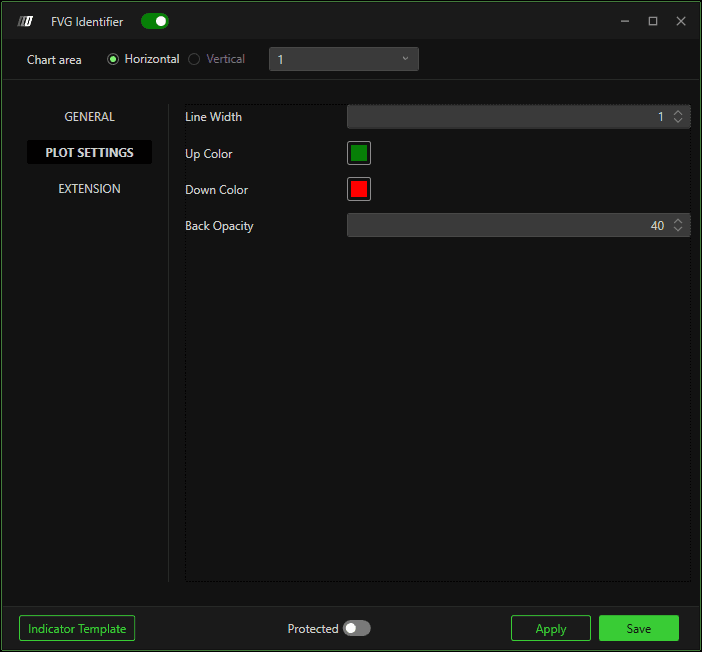Open the Up Color green swatch
This screenshot has height=652, width=702.
tap(359, 153)
